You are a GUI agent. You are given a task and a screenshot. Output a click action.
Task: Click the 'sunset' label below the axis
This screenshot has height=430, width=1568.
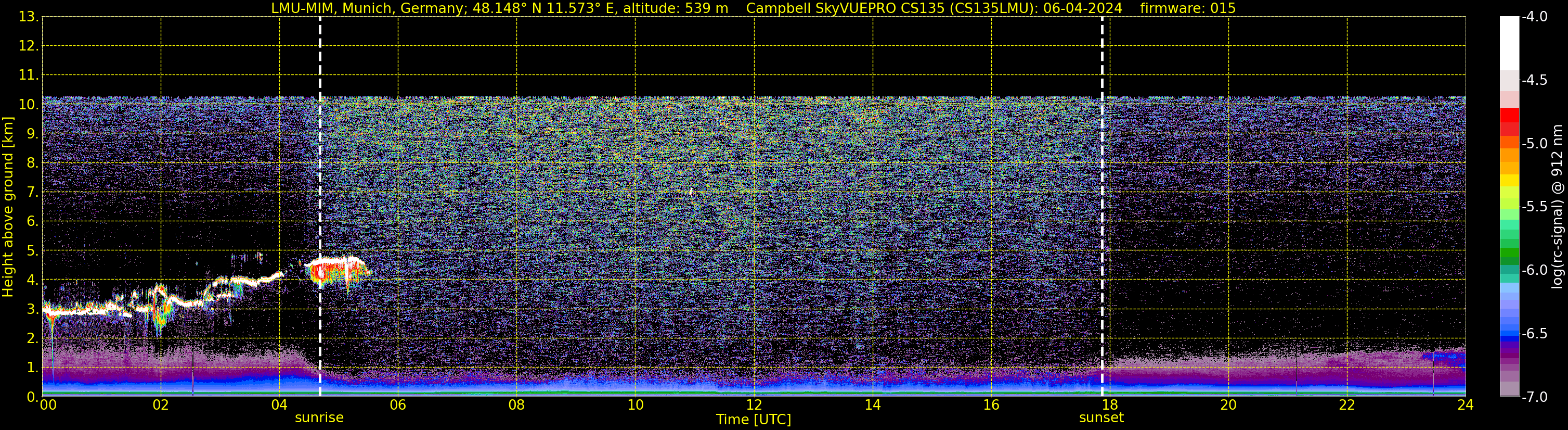(1102, 418)
